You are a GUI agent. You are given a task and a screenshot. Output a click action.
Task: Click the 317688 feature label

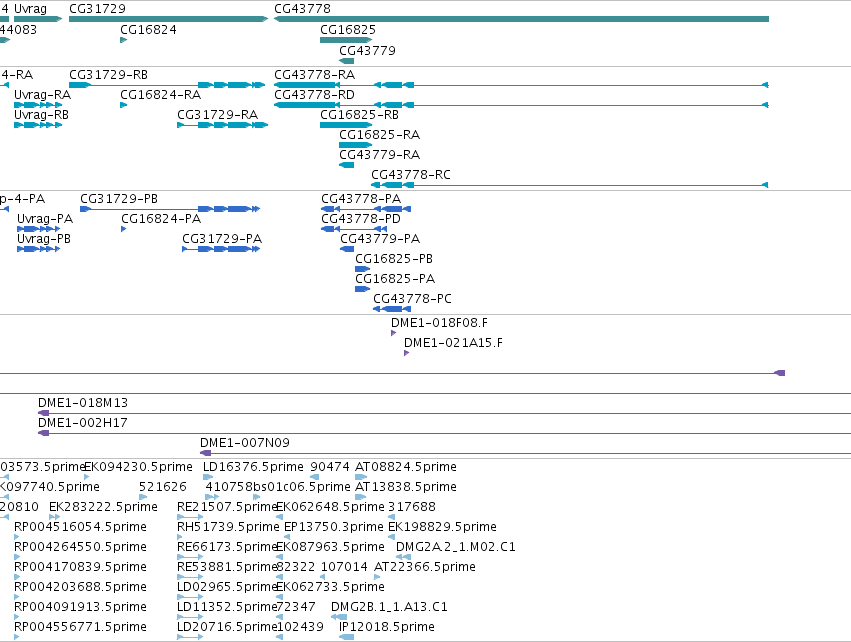coord(411,507)
